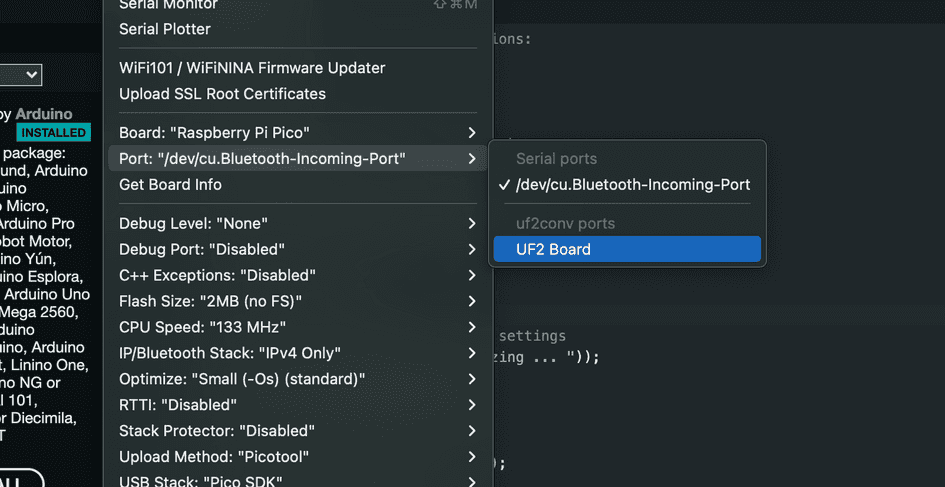Click the INSTALLED badge in Boards Manager
Viewport: 945px width, 487px height.
(53, 133)
